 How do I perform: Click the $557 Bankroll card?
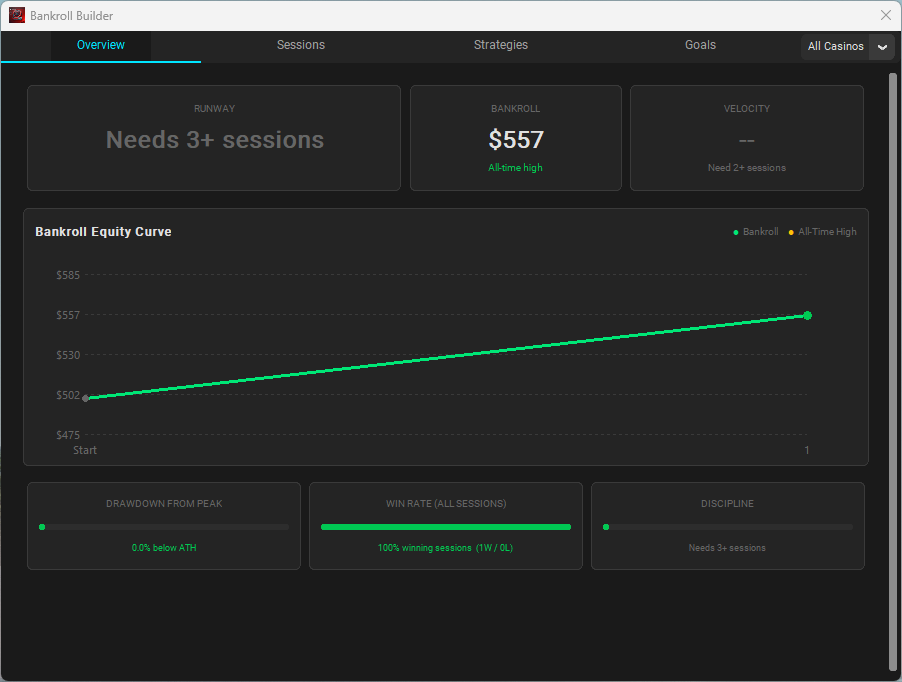pos(516,139)
